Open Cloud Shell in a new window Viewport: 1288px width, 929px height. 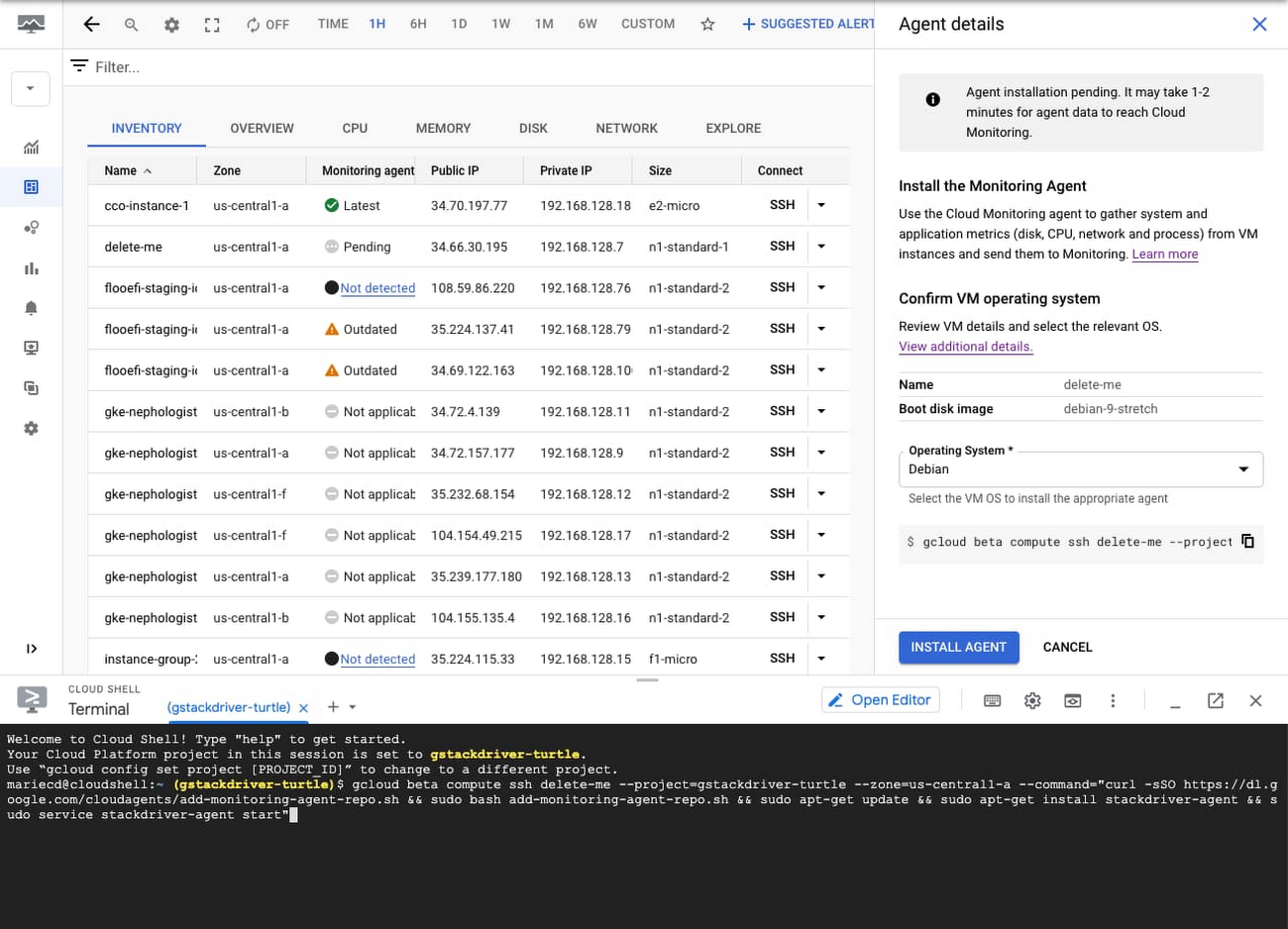click(1216, 700)
